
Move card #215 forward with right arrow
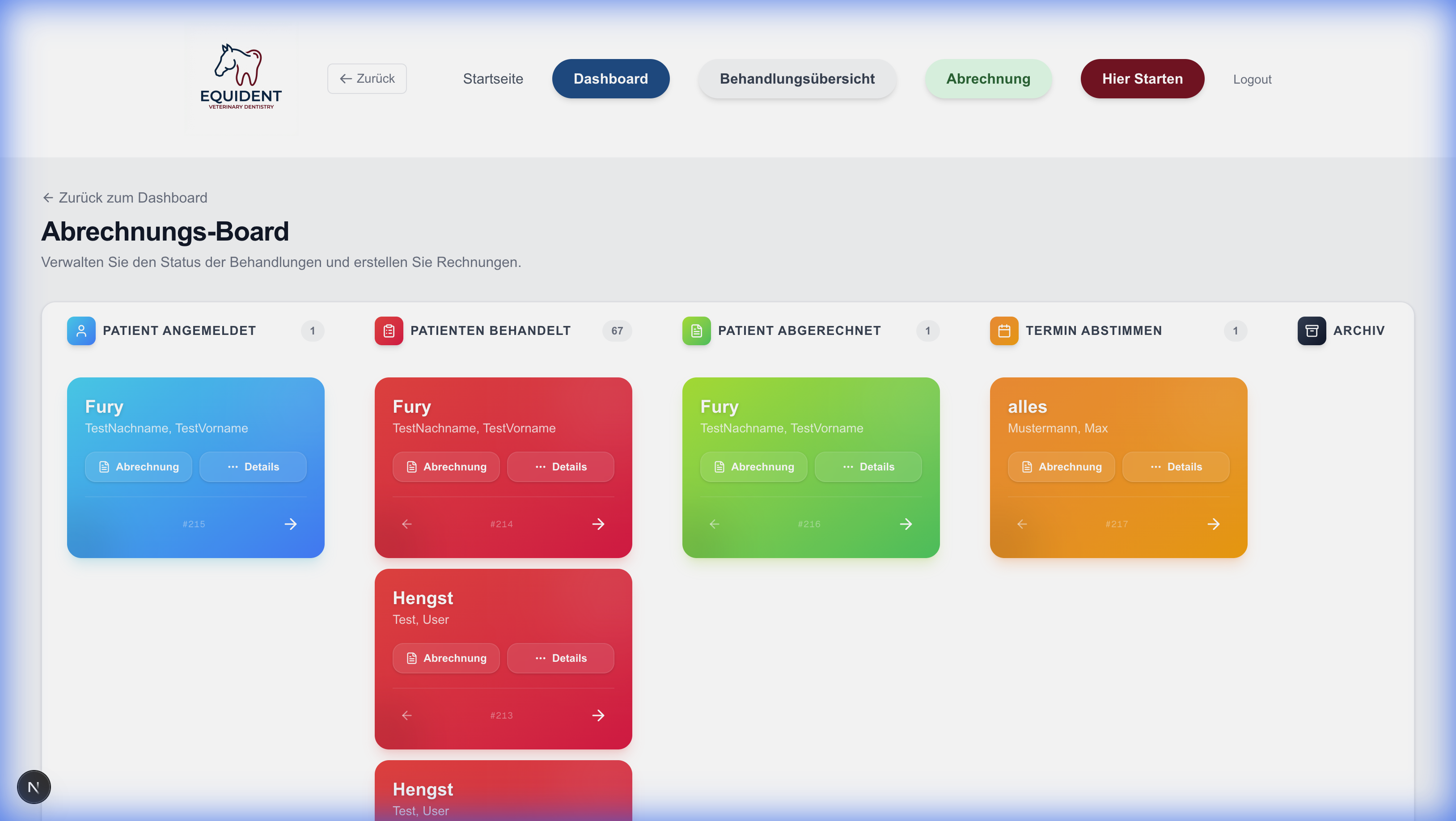[290, 524]
